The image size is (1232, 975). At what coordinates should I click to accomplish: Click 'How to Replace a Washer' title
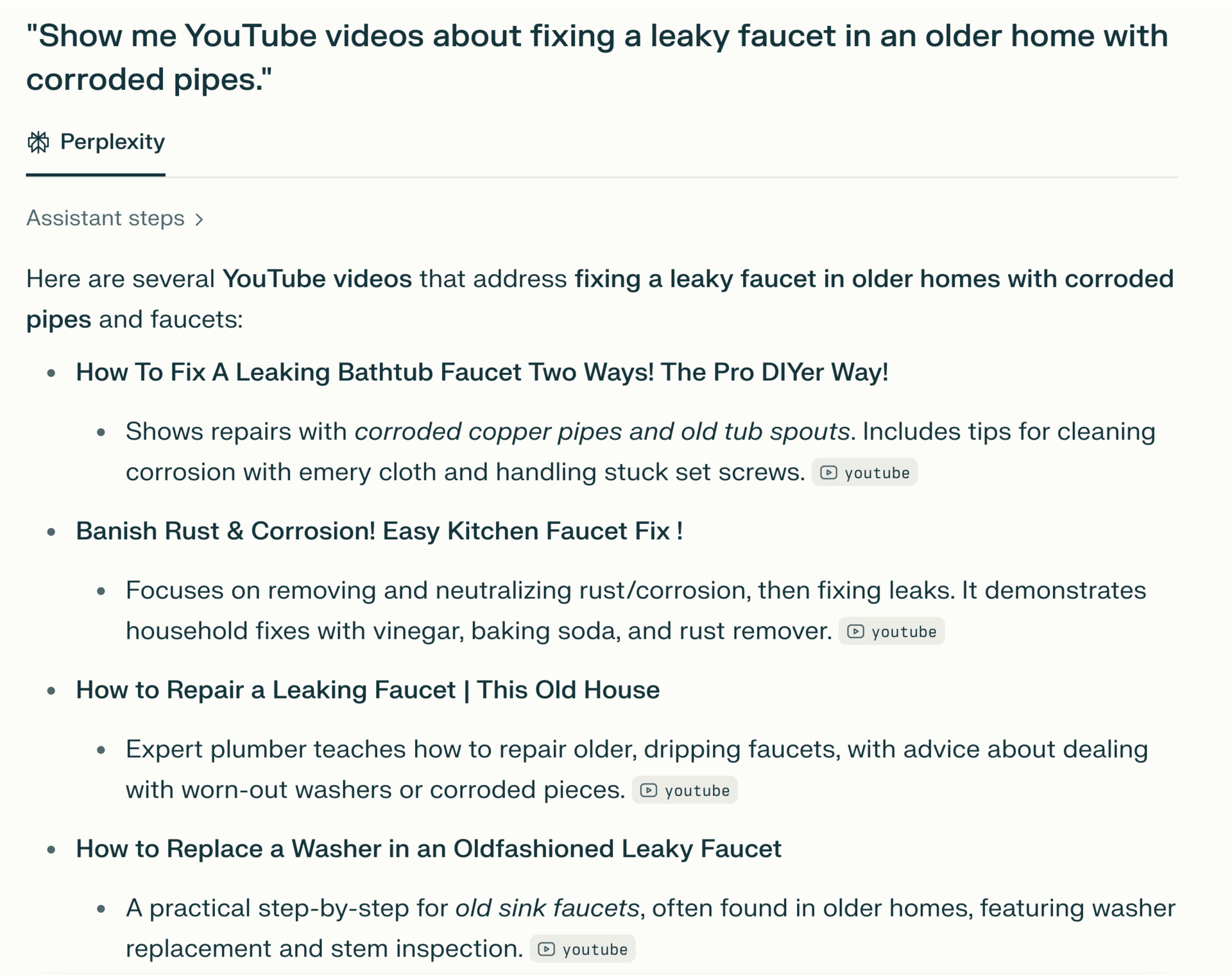pos(429,849)
